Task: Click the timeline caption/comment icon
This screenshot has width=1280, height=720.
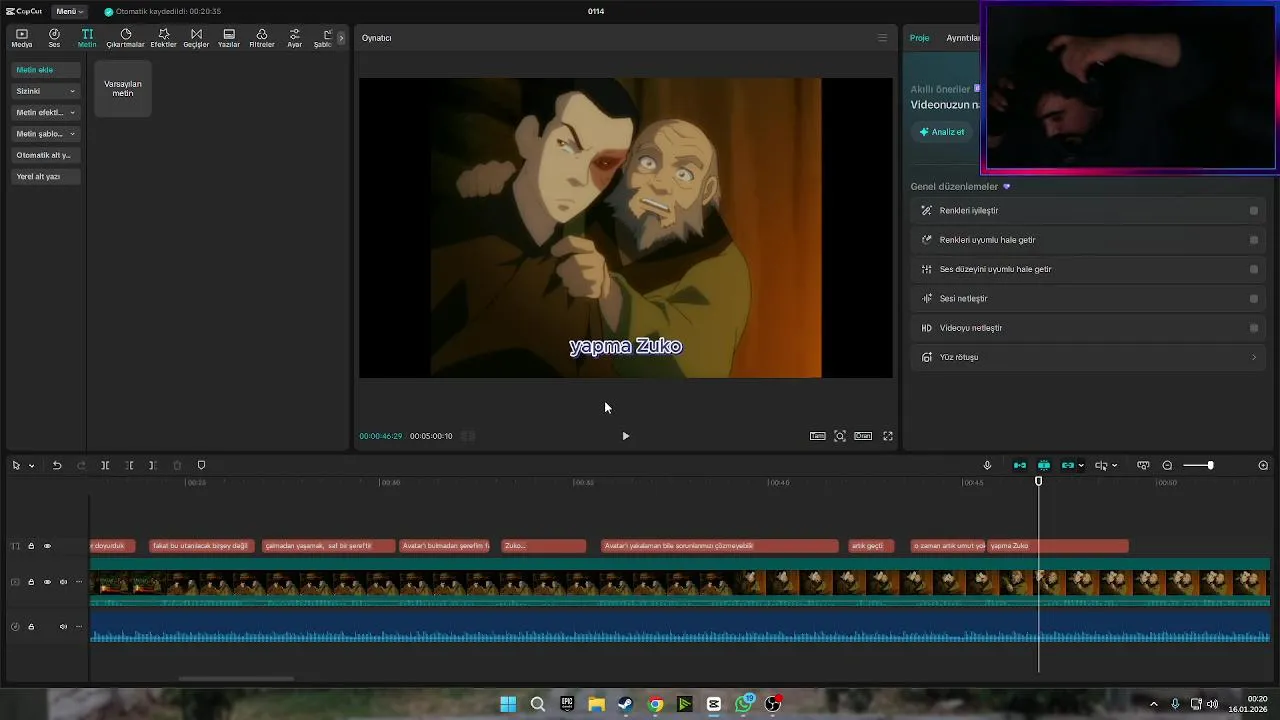Action: pyautogui.click(x=1143, y=465)
